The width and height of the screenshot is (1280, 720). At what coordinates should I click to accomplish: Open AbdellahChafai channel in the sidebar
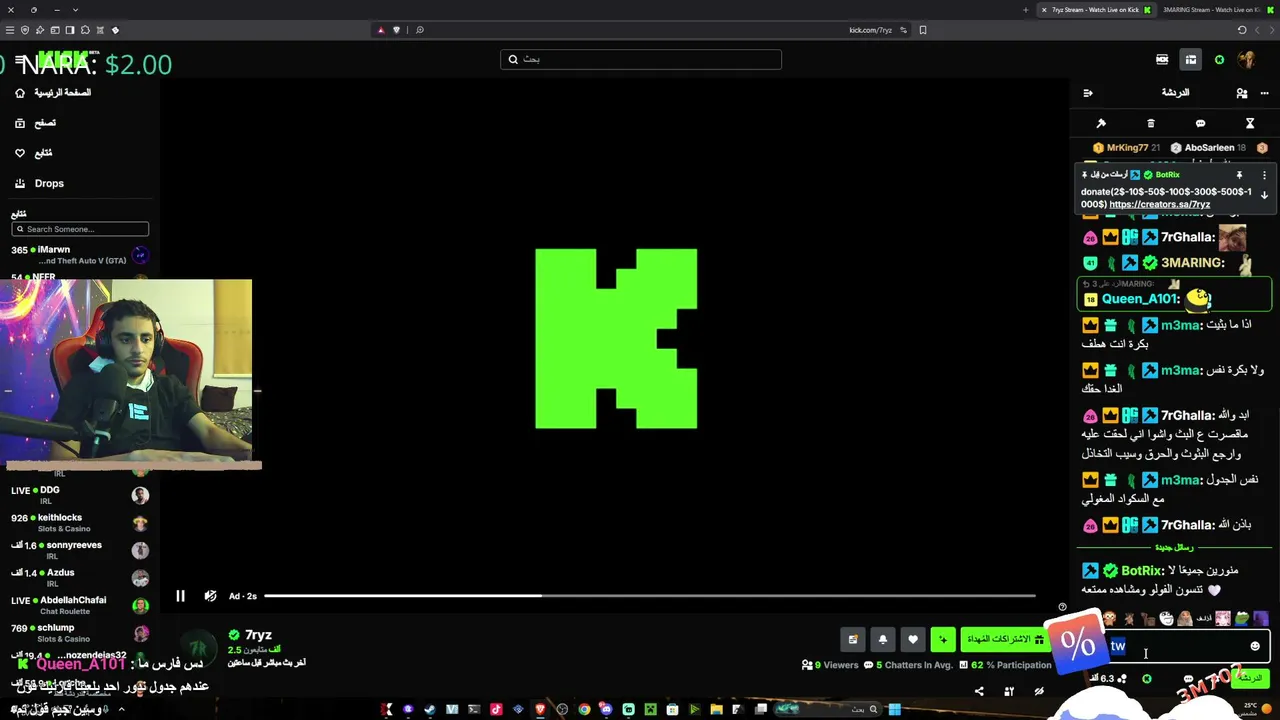80,605
